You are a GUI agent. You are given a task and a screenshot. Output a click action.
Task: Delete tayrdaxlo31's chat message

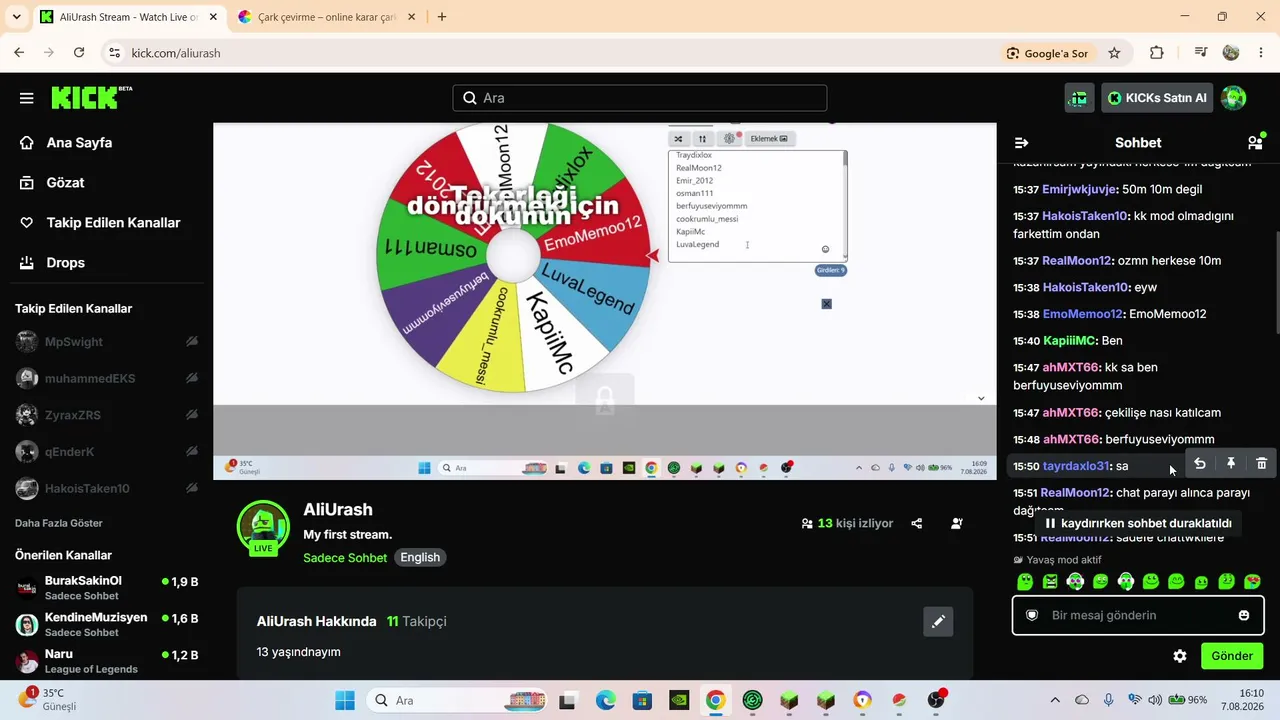(1262, 463)
